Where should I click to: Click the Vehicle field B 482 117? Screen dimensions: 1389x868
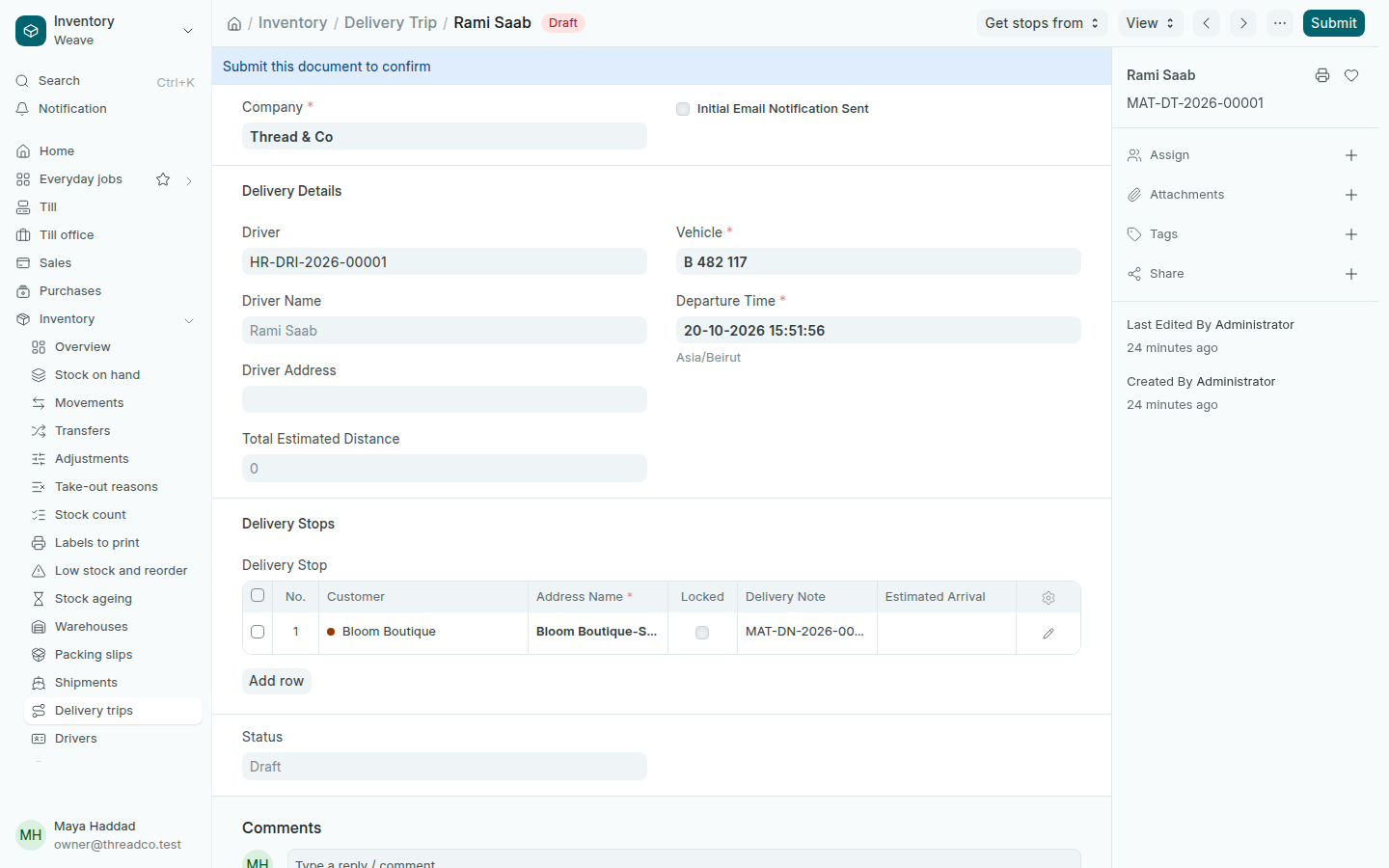click(879, 261)
